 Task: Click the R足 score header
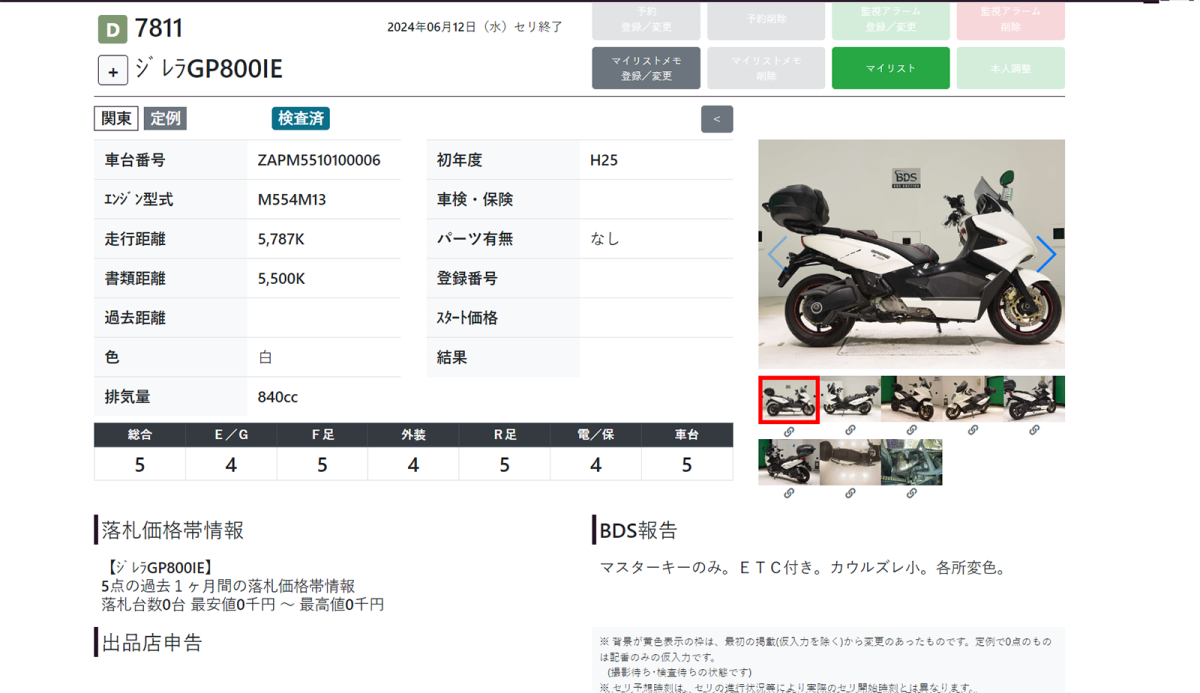coord(504,435)
